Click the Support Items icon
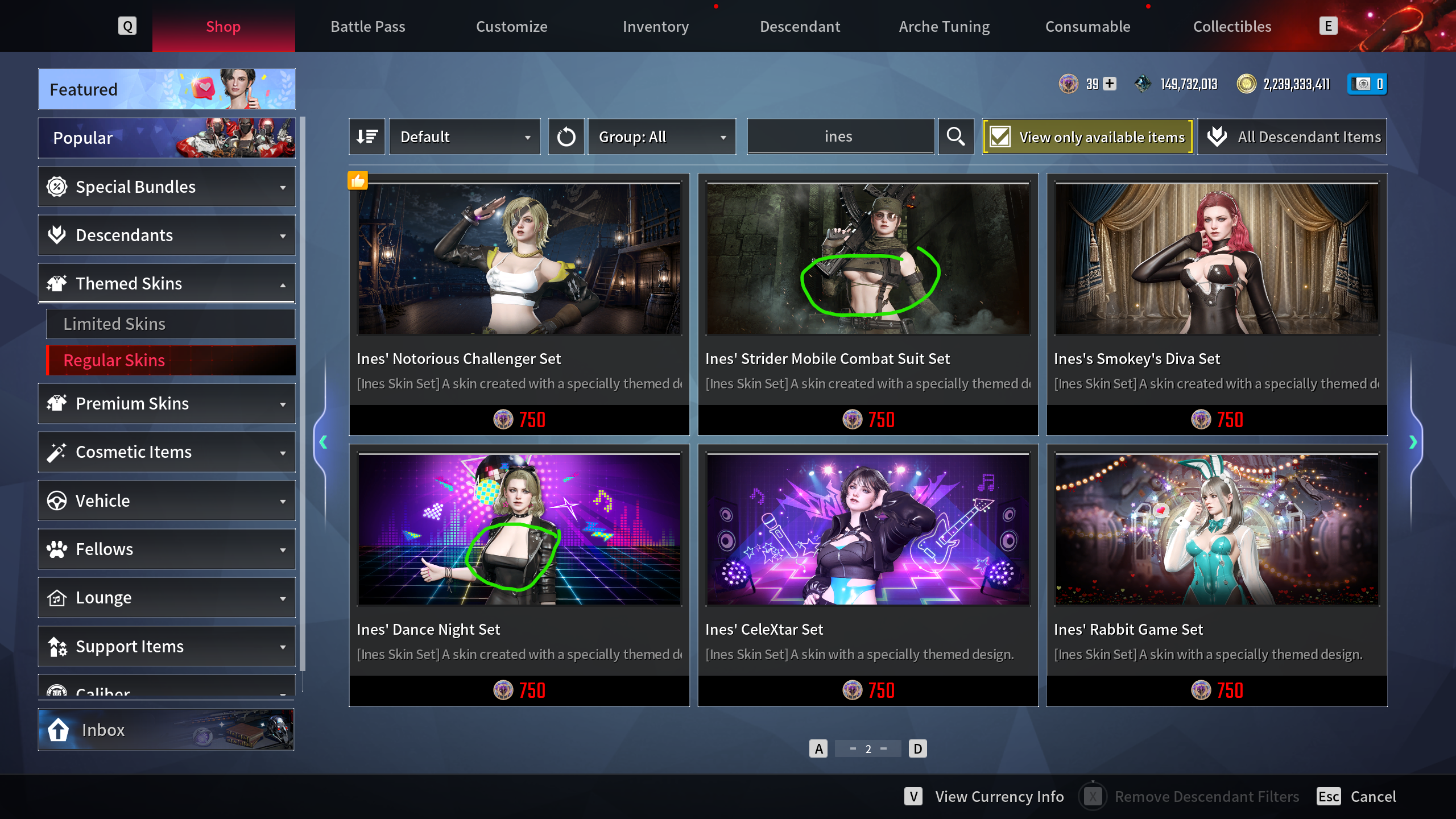 coord(57,647)
